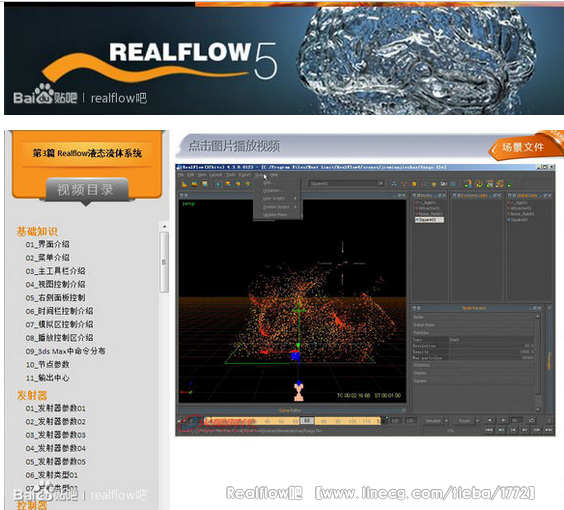The height and width of the screenshot is (510, 564).
Task: Click RealFlow save project toolbar icon
Action: pos(204,184)
